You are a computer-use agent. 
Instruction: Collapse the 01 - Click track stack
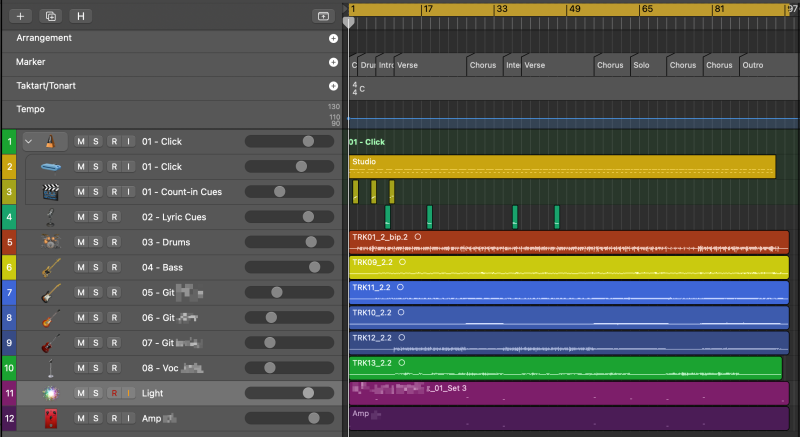28,142
